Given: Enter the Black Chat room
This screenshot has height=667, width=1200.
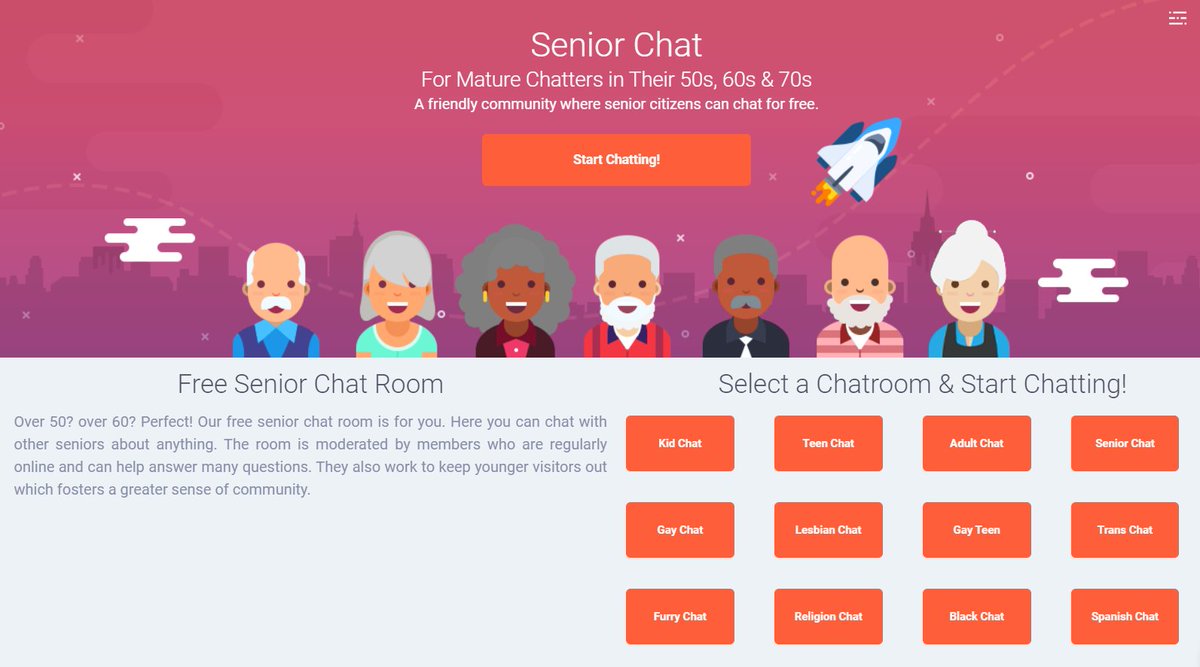Looking at the screenshot, I should click(x=976, y=617).
